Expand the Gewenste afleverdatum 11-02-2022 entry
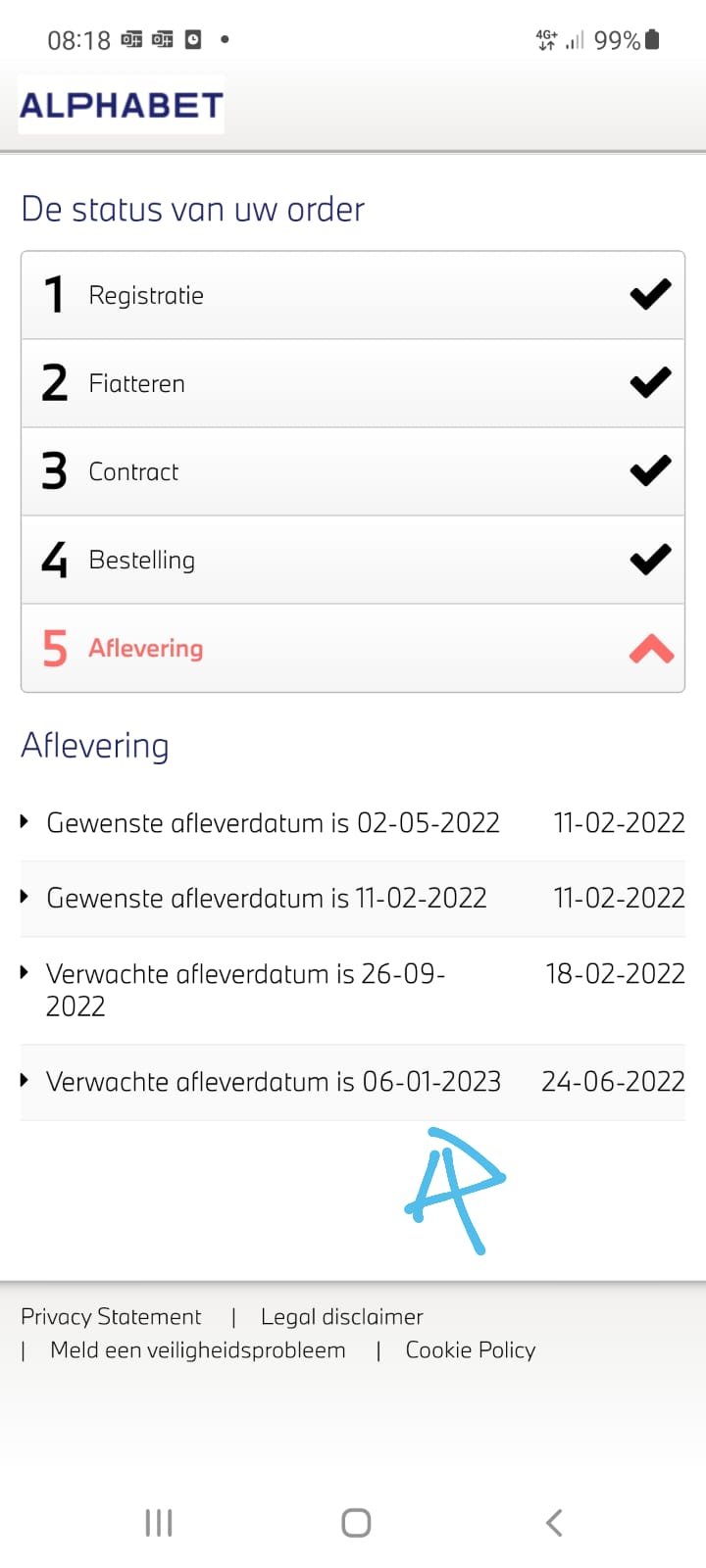The width and height of the screenshot is (706, 1568). [25, 897]
